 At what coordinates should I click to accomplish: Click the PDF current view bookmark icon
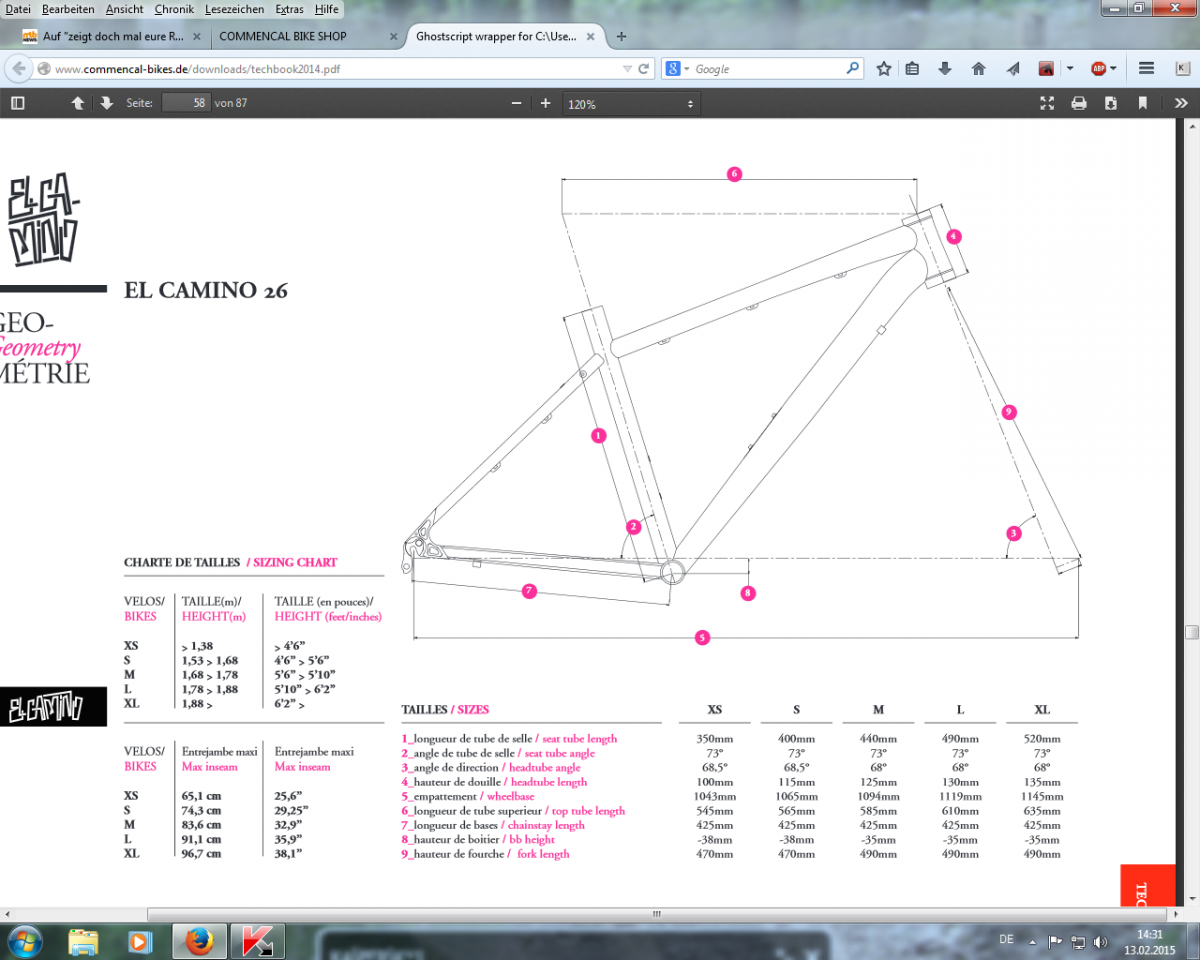point(1142,103)
